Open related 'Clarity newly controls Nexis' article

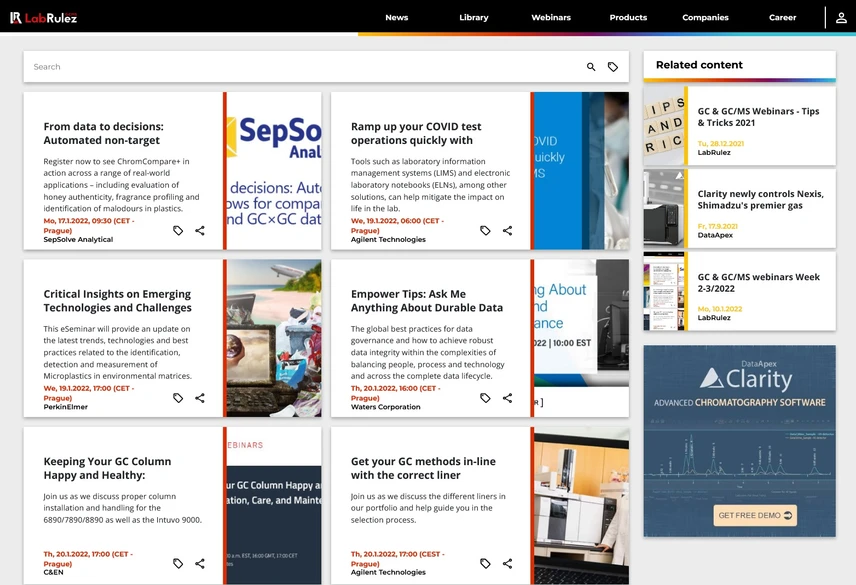(760, 200)
